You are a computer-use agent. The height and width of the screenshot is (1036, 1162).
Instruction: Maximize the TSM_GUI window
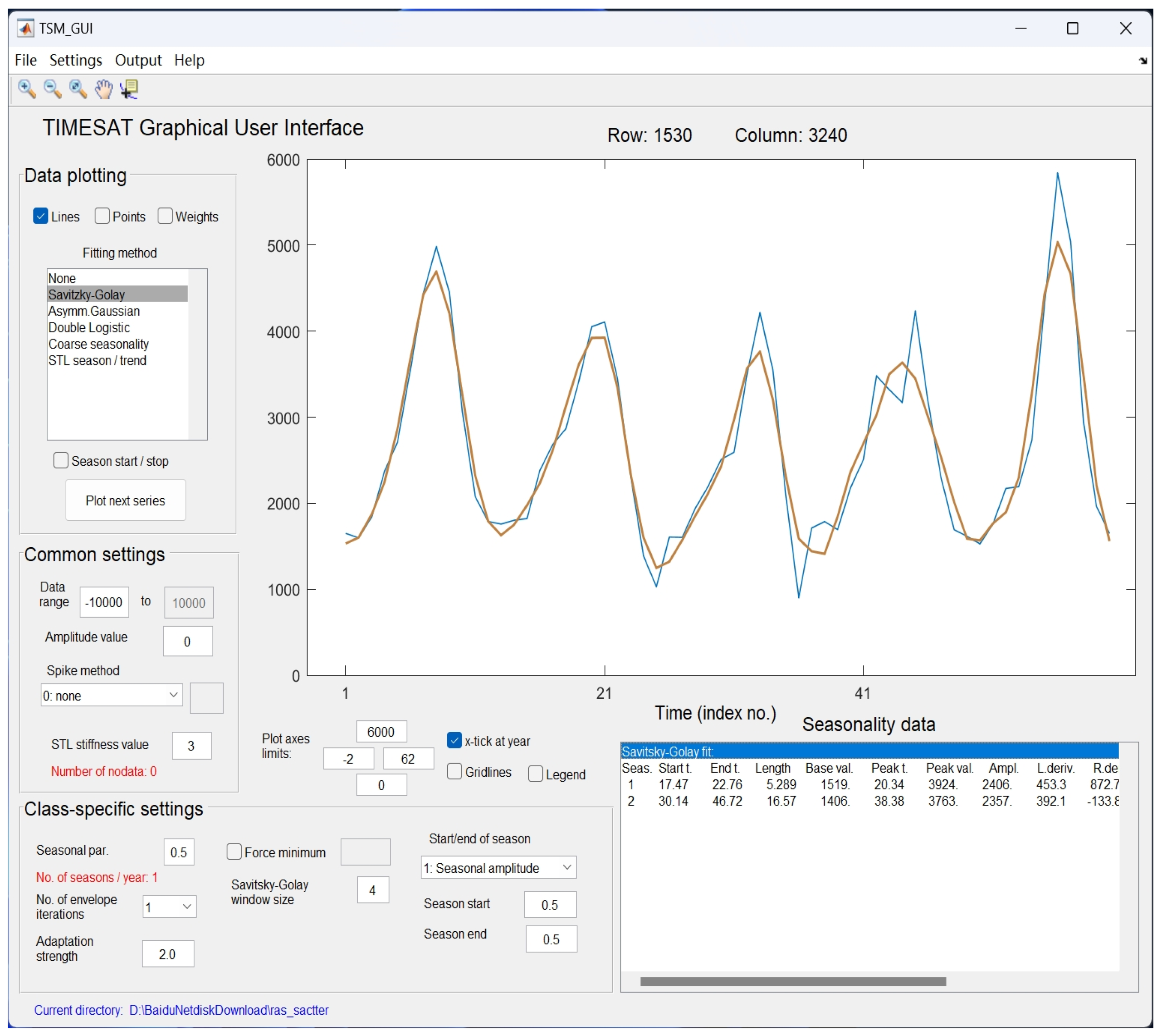click(x=1072, y=29)
